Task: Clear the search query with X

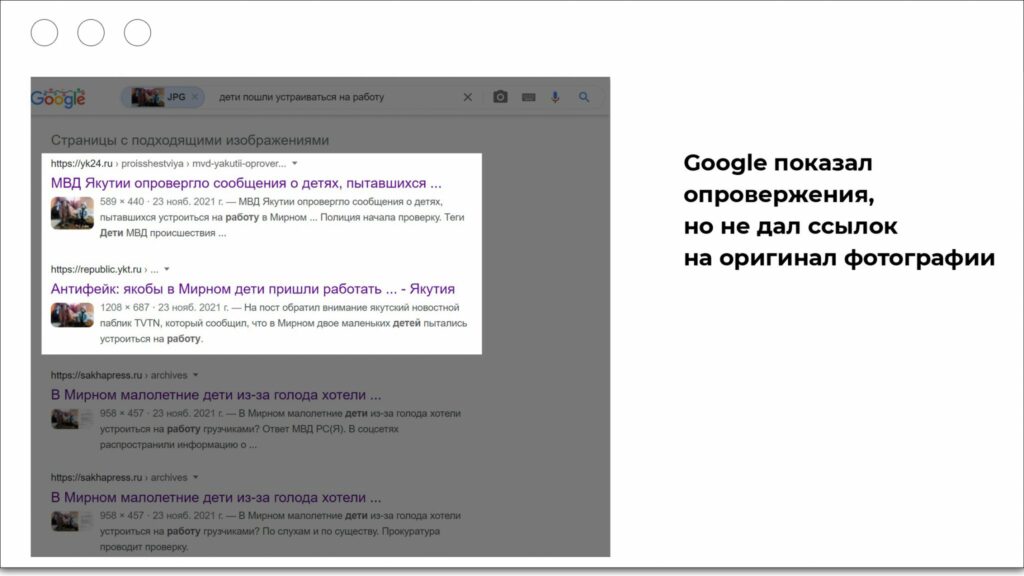Action: (468, 97)
